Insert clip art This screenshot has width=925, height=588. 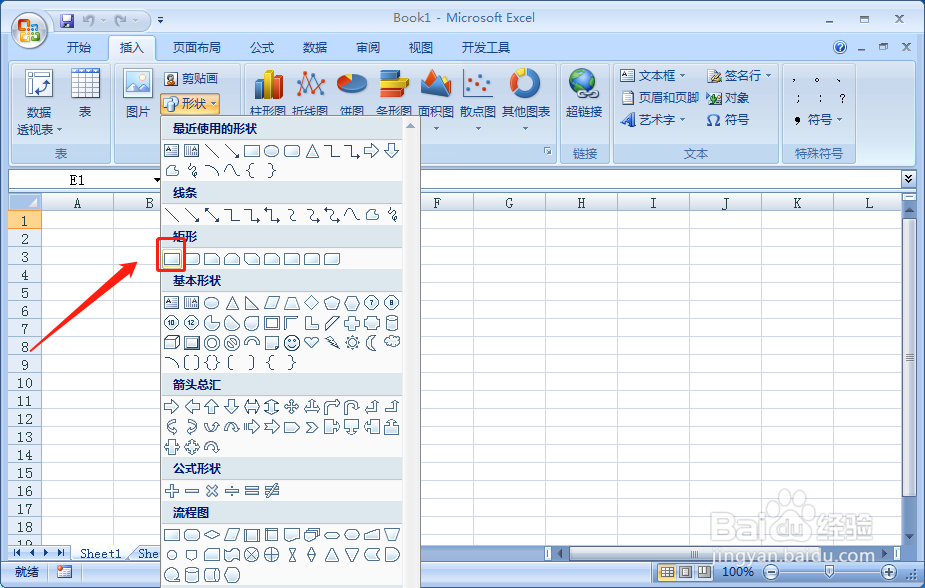pyautogui.click(x=191, y=78)
